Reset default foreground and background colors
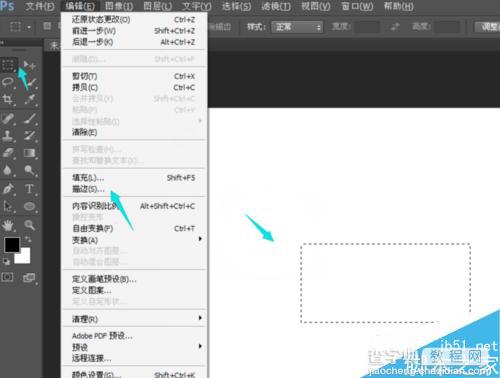 (6, 262)
